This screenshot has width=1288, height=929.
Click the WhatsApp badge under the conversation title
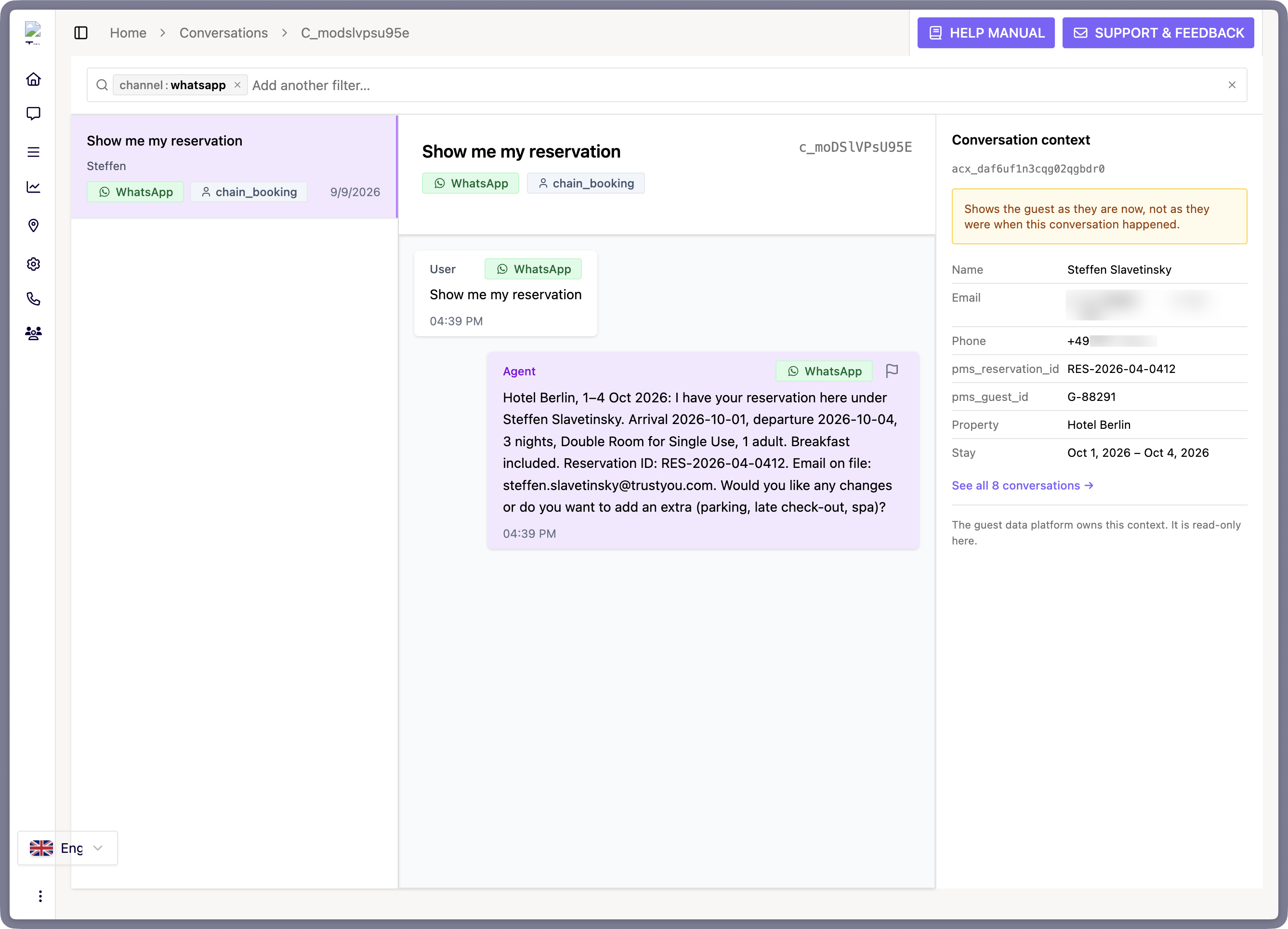(x=470, y=184)
